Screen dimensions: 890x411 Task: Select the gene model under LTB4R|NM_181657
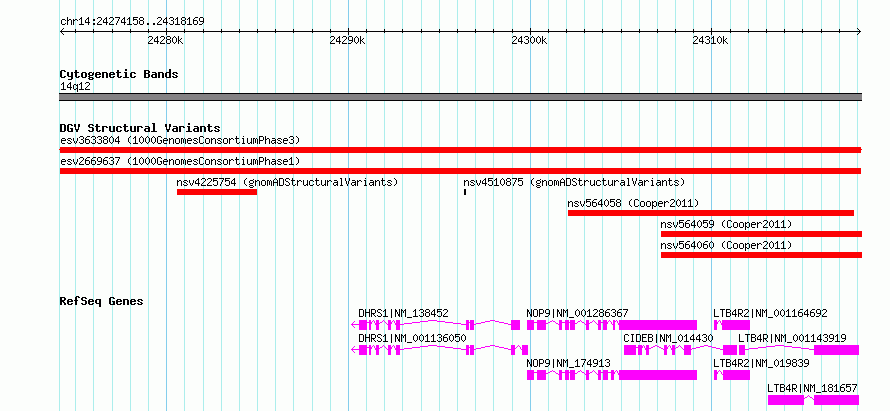tap(813, 400)
